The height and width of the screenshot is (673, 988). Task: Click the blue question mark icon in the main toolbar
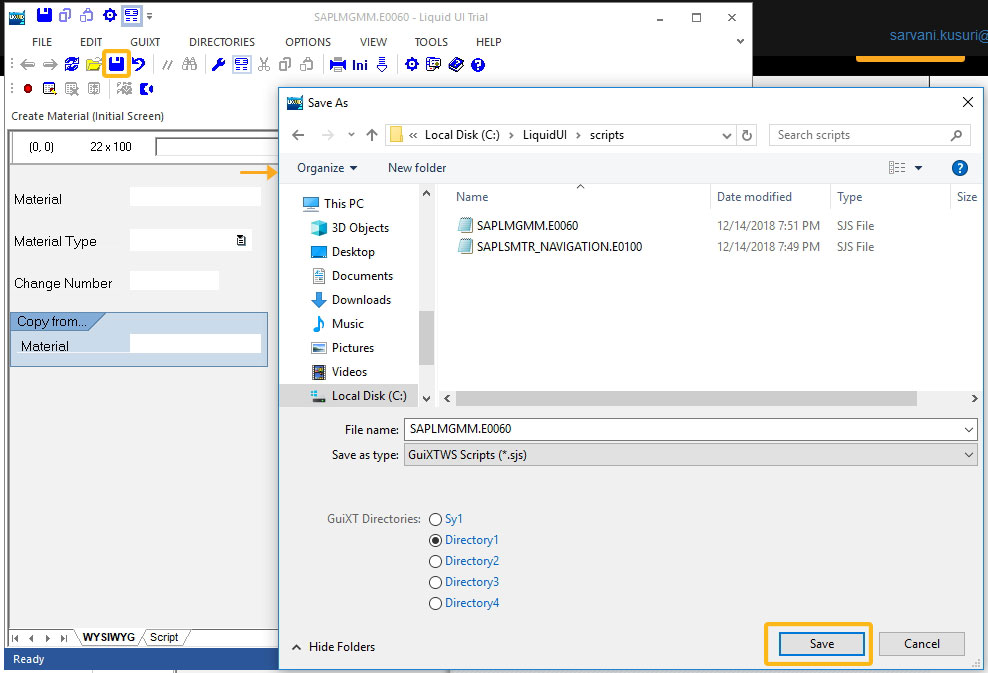[478, 64]
